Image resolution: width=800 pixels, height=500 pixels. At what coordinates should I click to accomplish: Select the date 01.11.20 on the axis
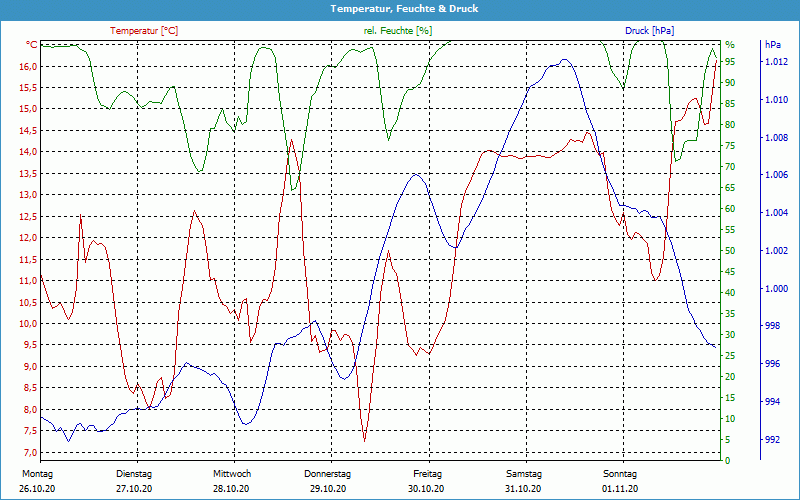click(620, 489)
